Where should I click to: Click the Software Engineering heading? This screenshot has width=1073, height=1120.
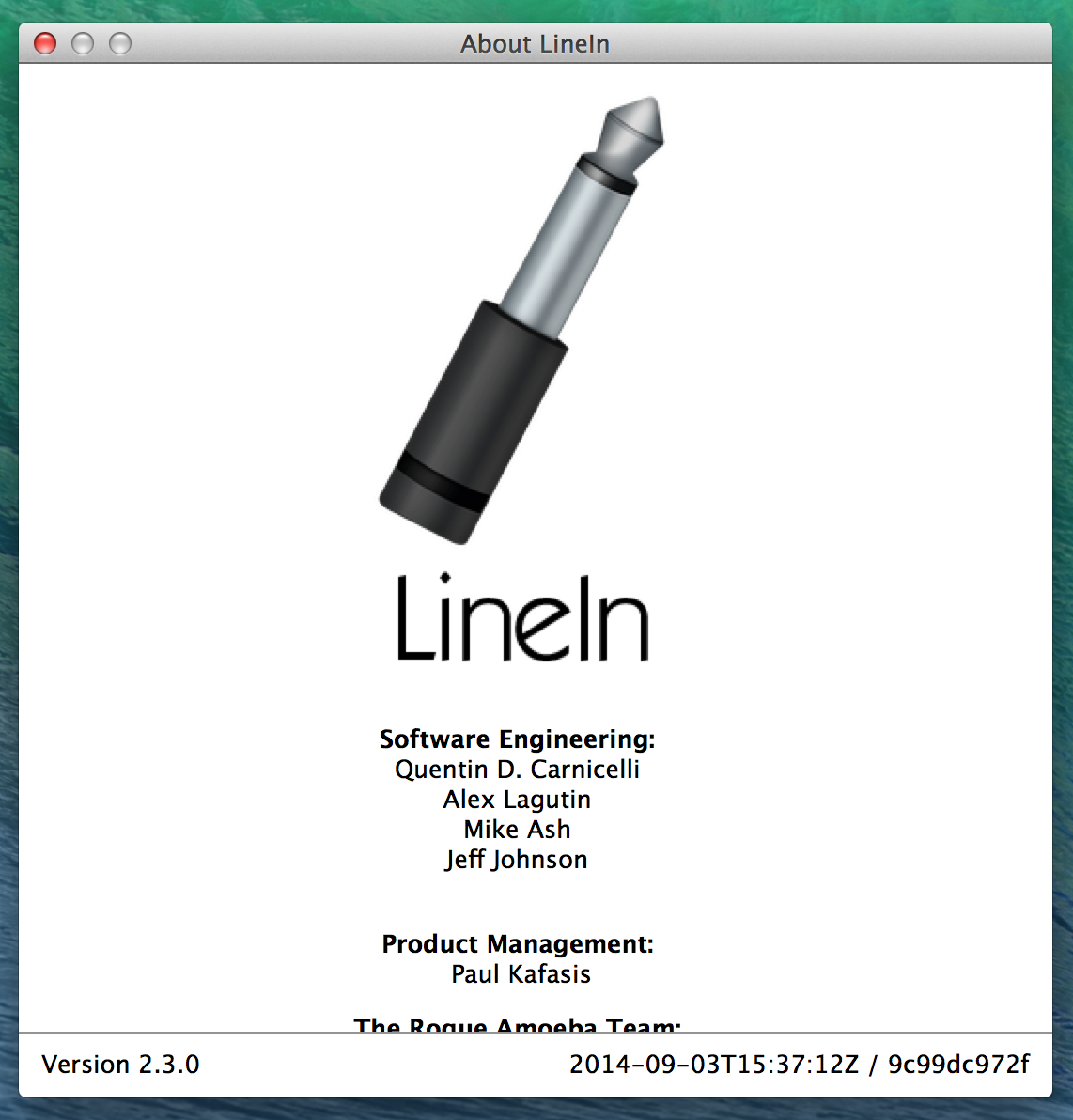517,739
